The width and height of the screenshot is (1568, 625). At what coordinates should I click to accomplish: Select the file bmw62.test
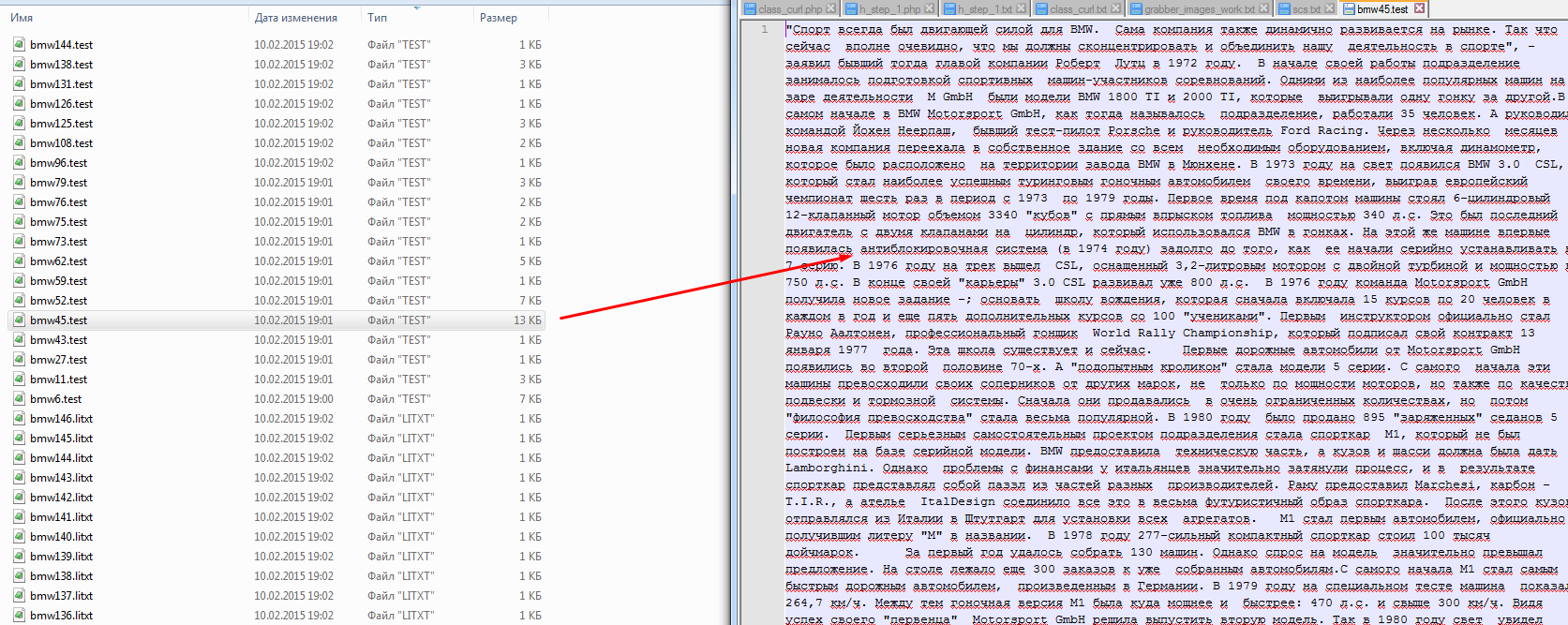point(58,260)
